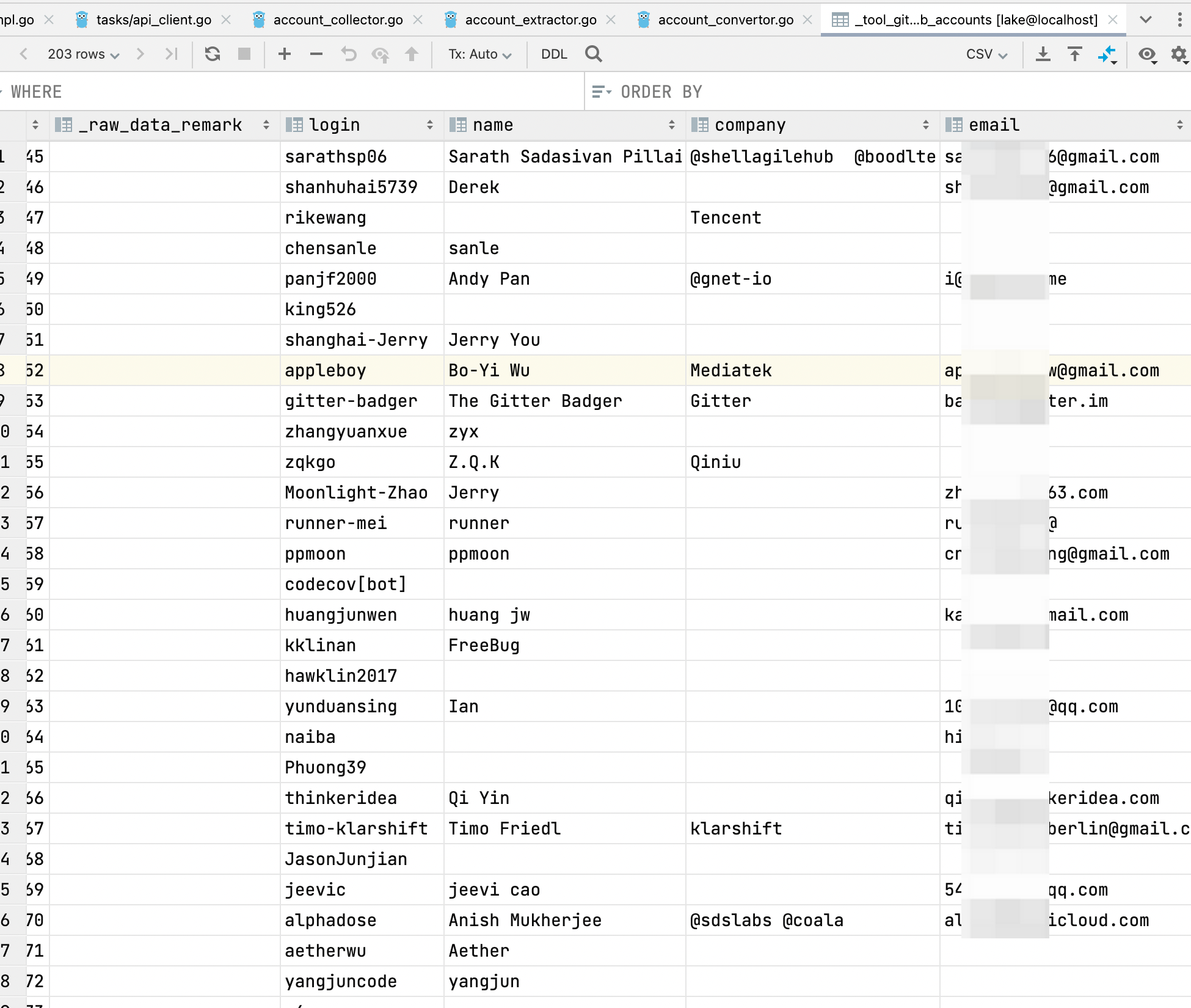Click the DDL button
This screenshot has height=1008, width=1191.
[554, 54]
